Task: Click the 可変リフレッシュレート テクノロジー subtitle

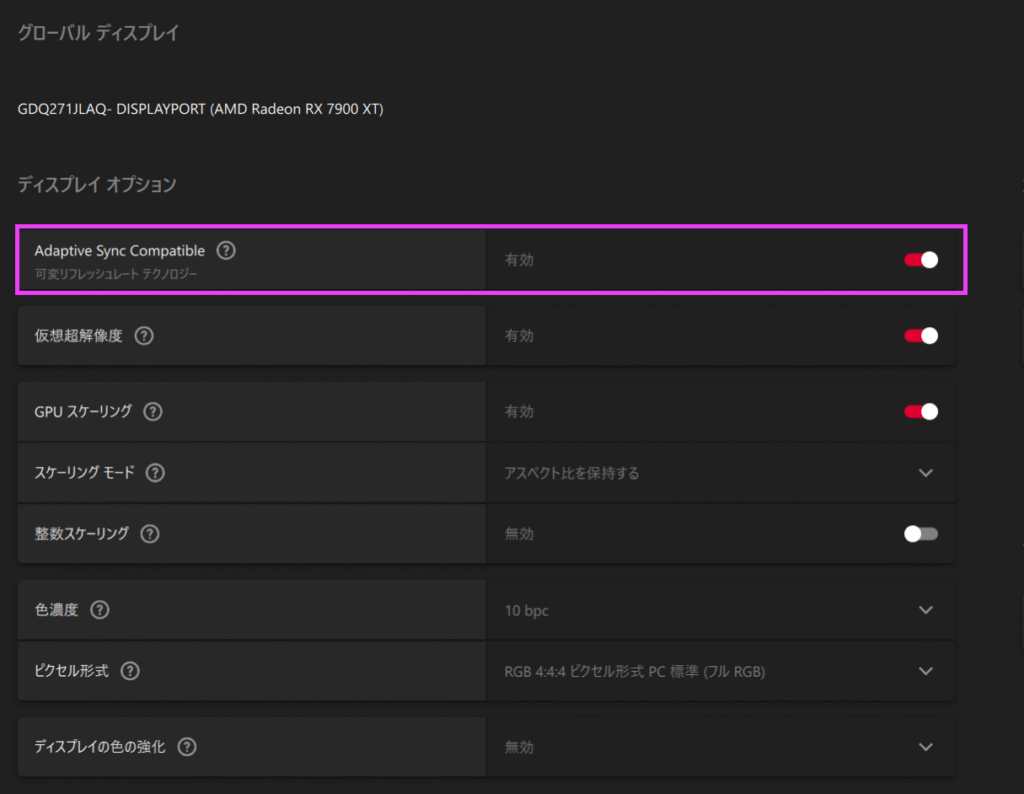Action: (x=116, y=273)
